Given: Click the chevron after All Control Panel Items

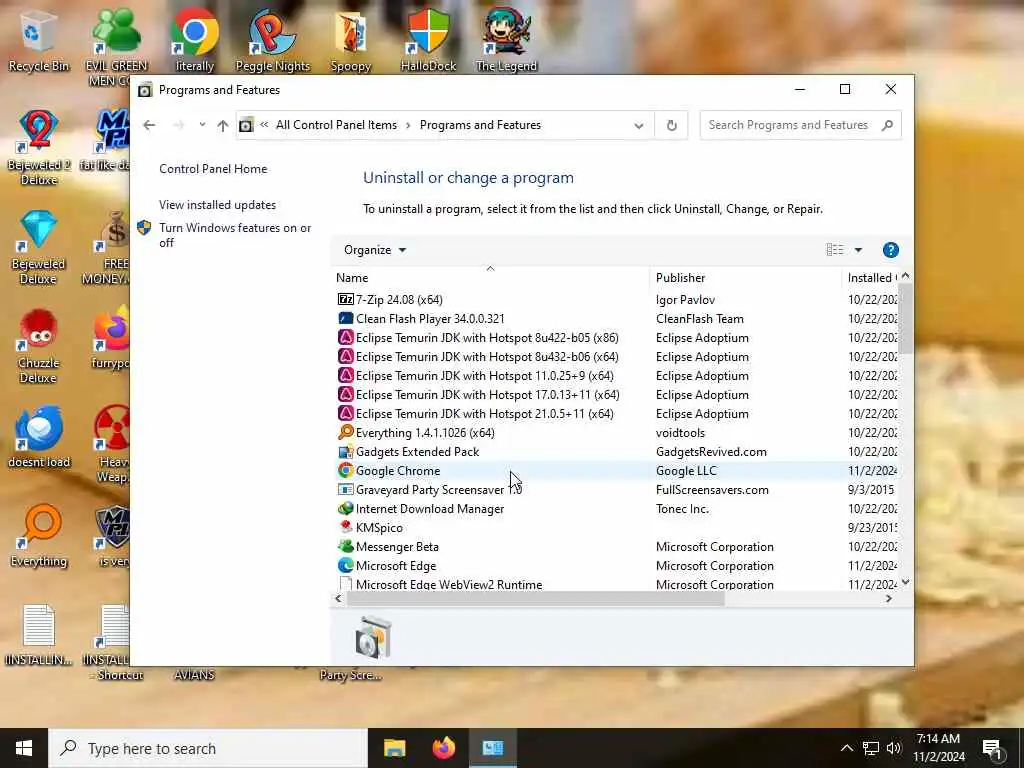Looking at the screenshot, I should (x=408, y=125).
